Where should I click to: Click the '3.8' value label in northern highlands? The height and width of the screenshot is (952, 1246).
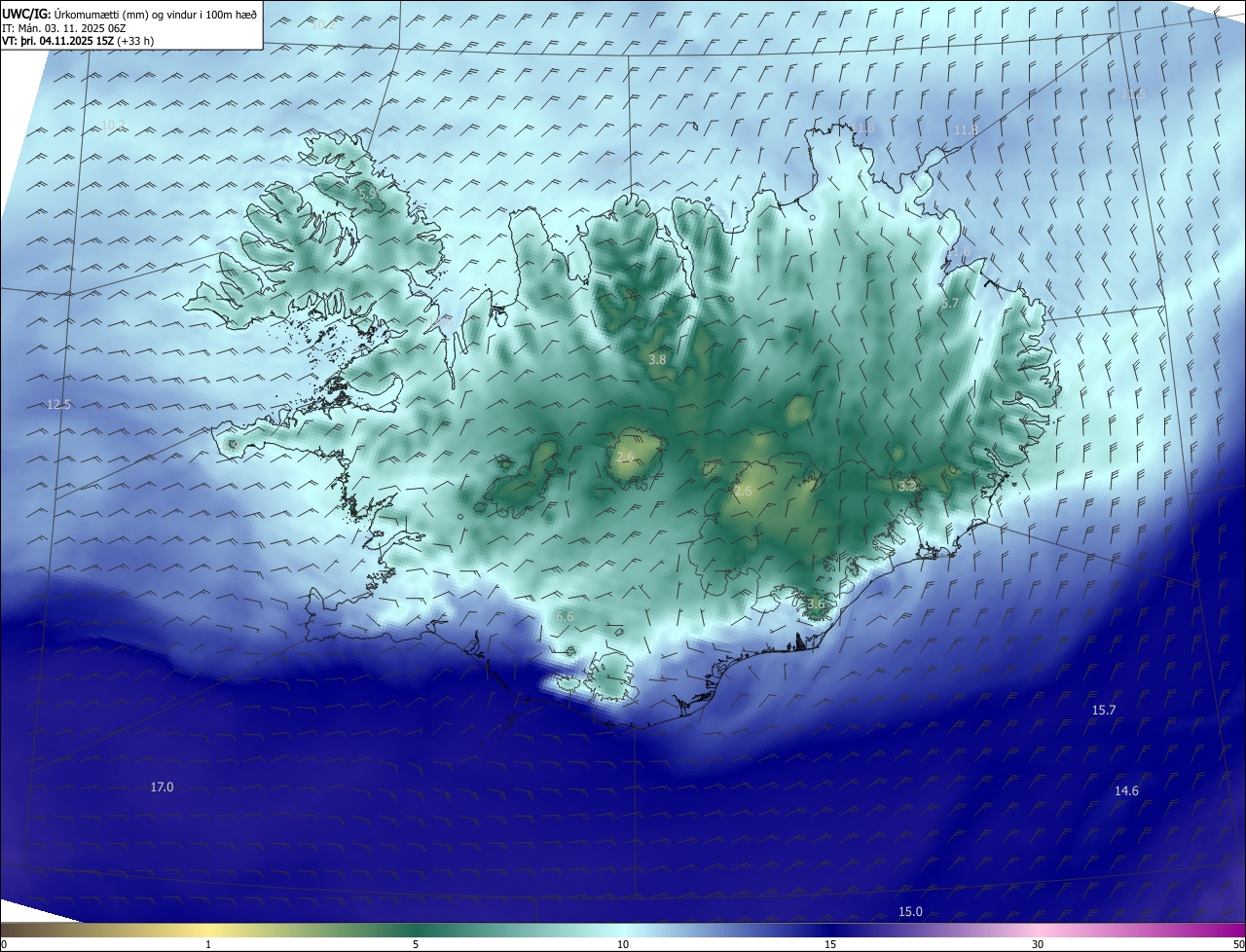click(657, 360)
